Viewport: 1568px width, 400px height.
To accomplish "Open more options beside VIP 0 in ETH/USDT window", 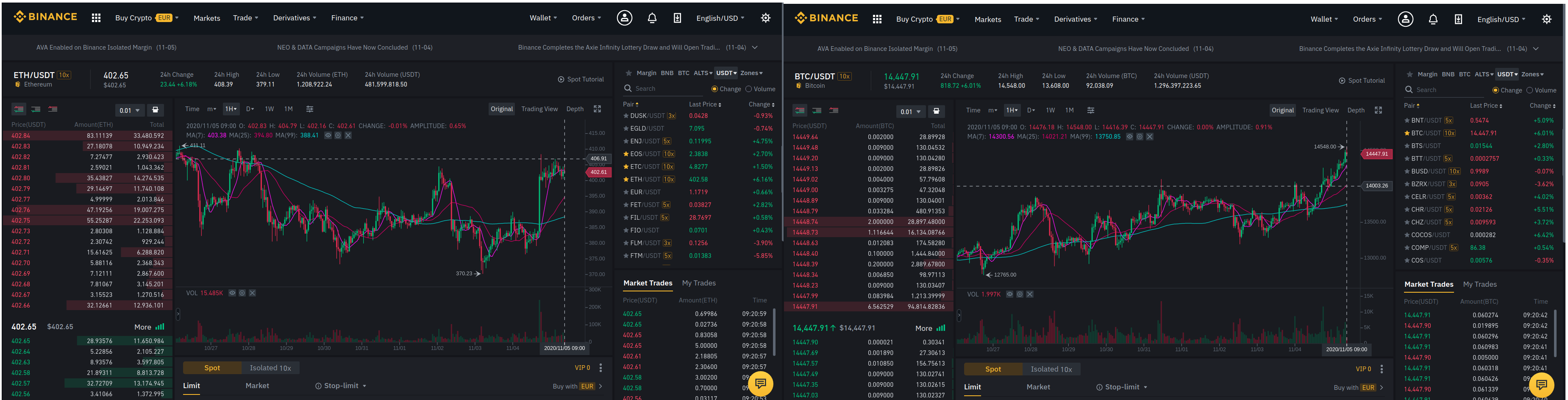I will [601, 368].
